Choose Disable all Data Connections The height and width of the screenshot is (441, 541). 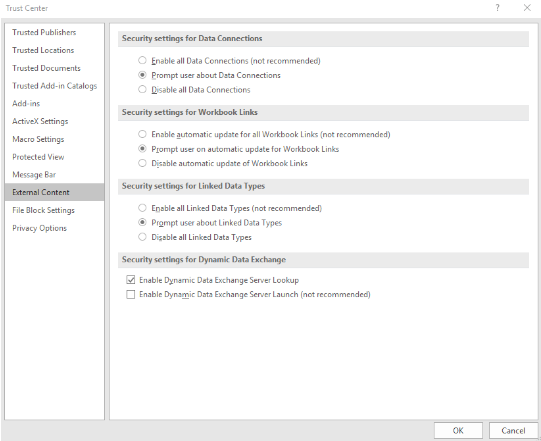142,89
